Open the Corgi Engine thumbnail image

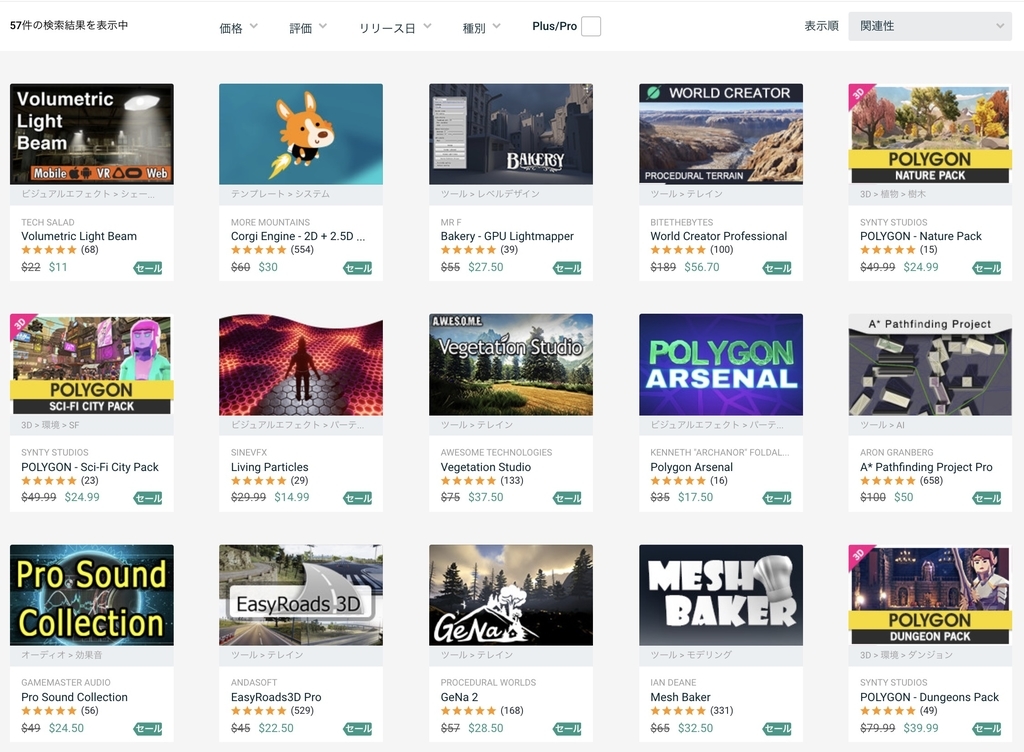[x=301, y=134]
